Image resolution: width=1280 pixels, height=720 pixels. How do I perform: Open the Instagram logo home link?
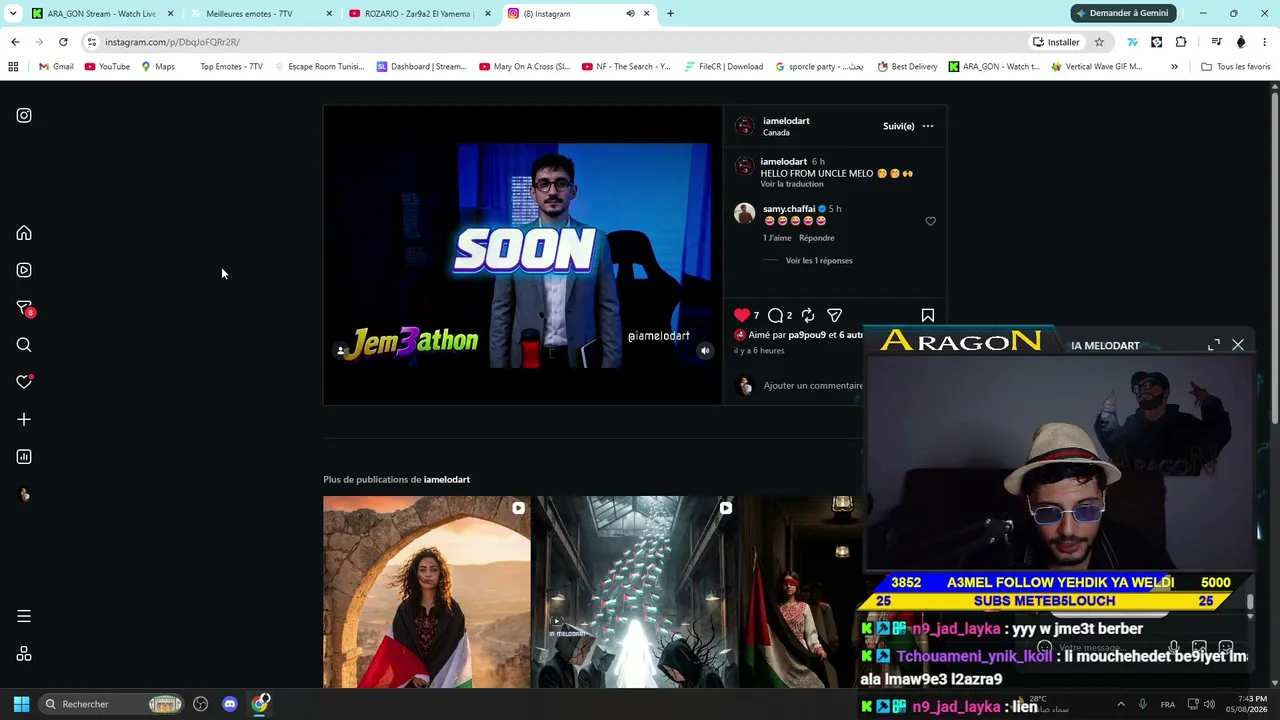coord(24,115)
